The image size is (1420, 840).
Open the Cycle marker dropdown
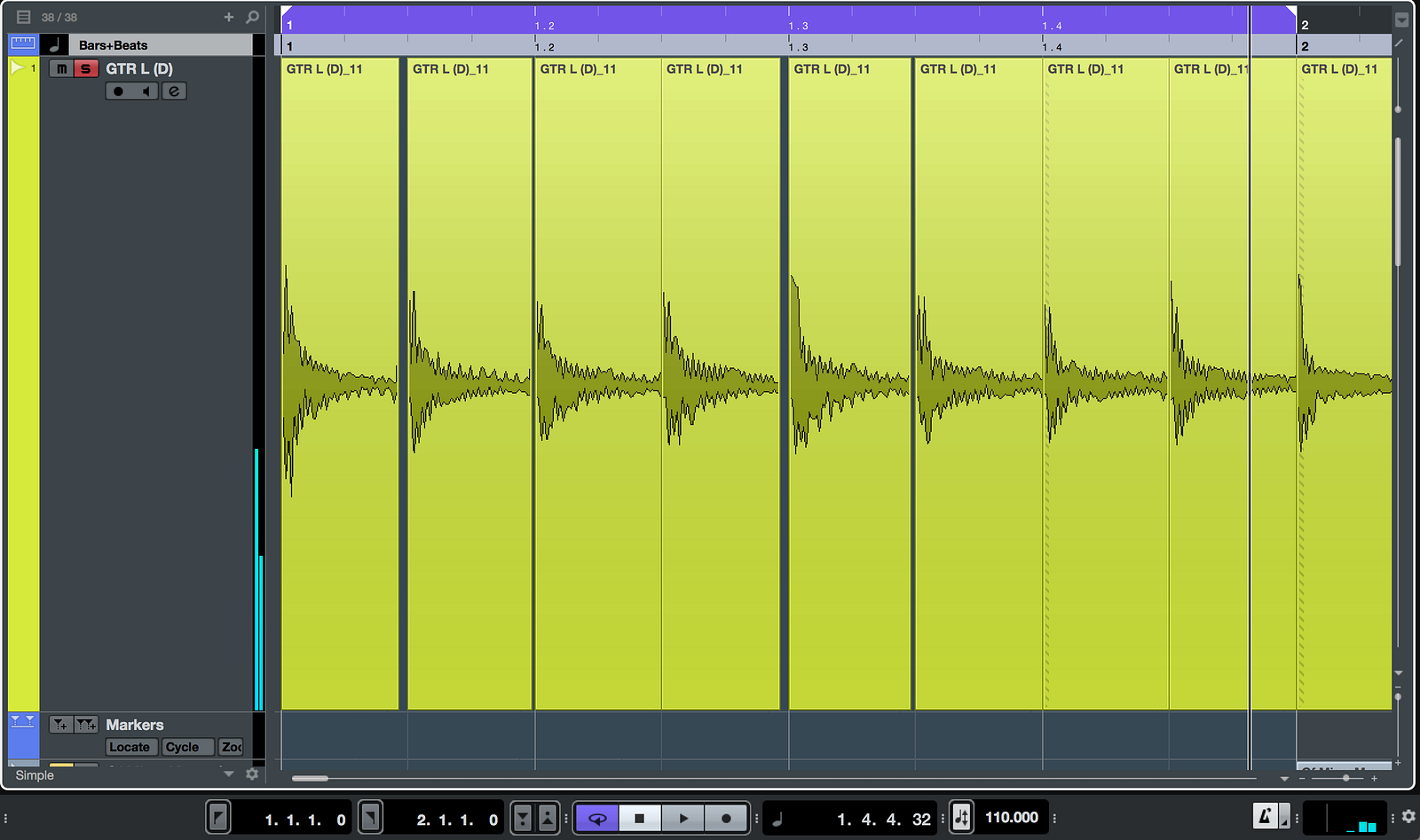pos(187,747)
